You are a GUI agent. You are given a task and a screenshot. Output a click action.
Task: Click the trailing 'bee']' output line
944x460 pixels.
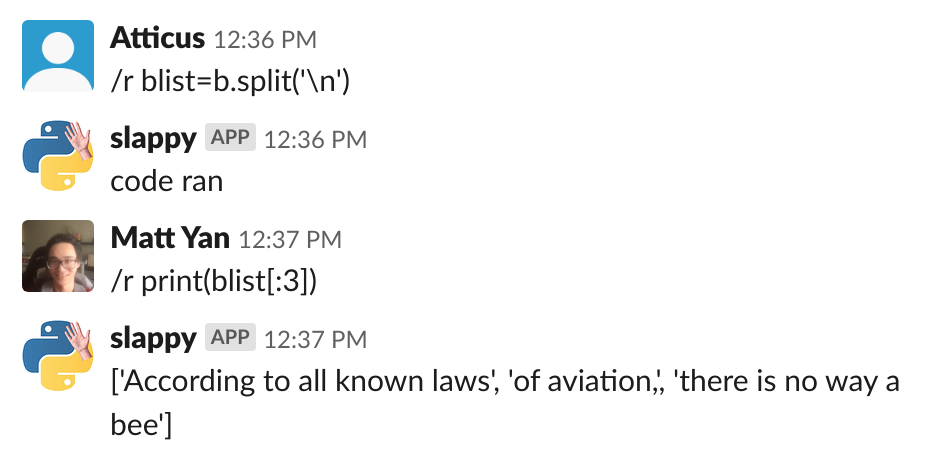click(141, 425)
